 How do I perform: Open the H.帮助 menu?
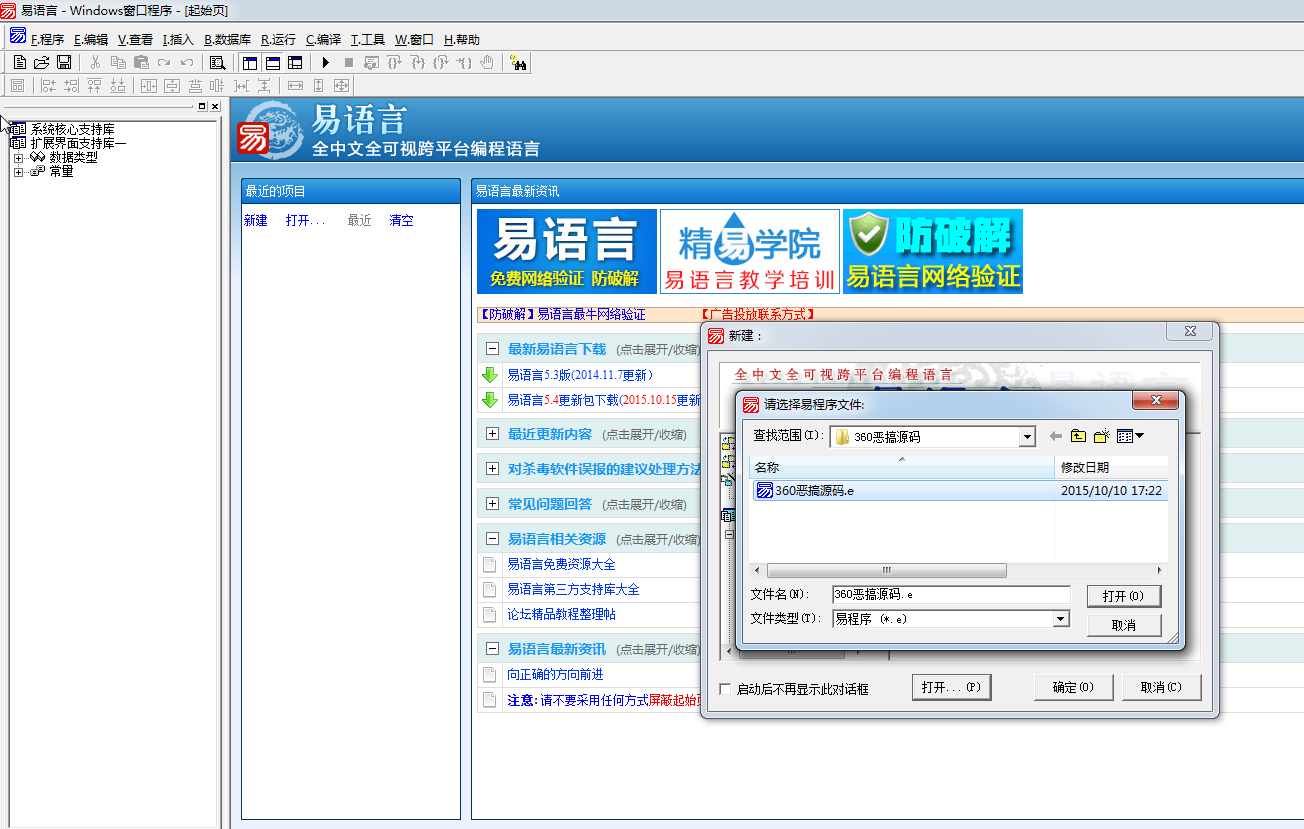(x=462, y=40)
